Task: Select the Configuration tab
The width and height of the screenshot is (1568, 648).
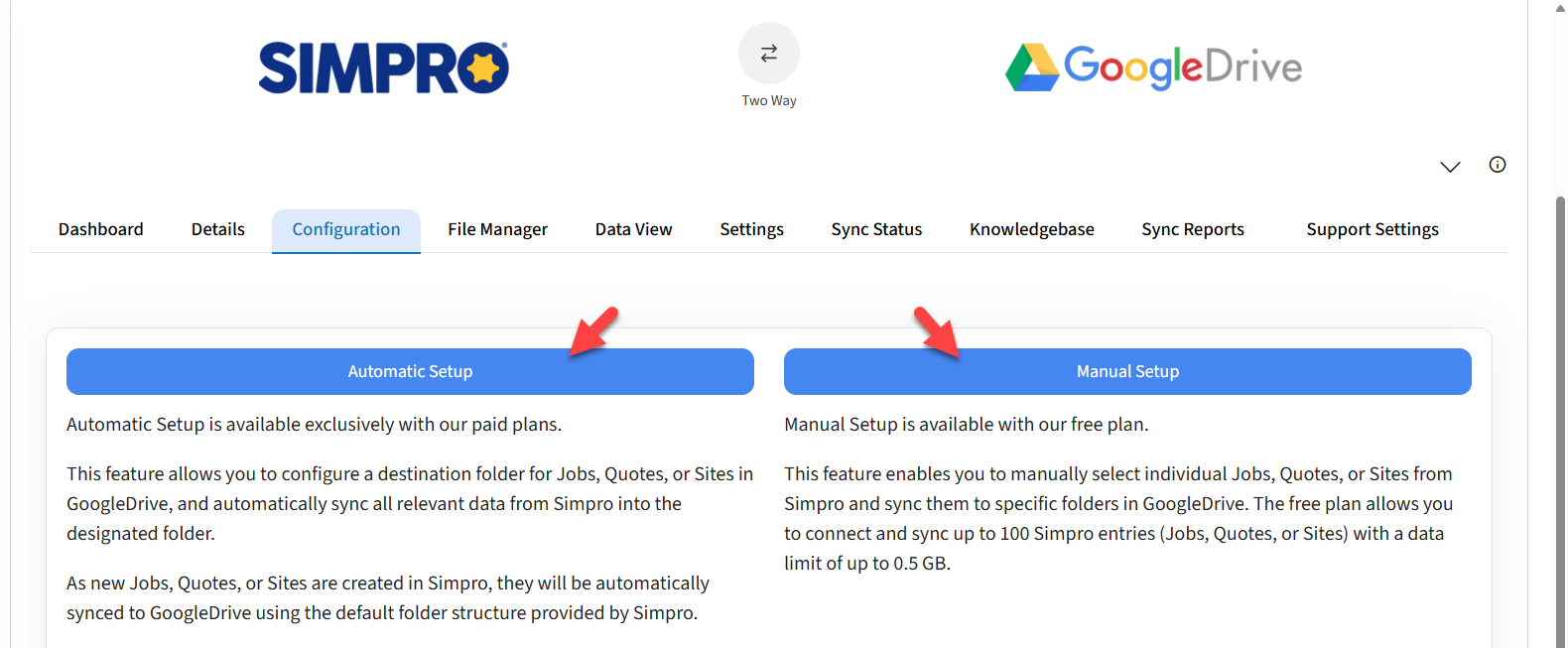Action: [x=346, y=229]
